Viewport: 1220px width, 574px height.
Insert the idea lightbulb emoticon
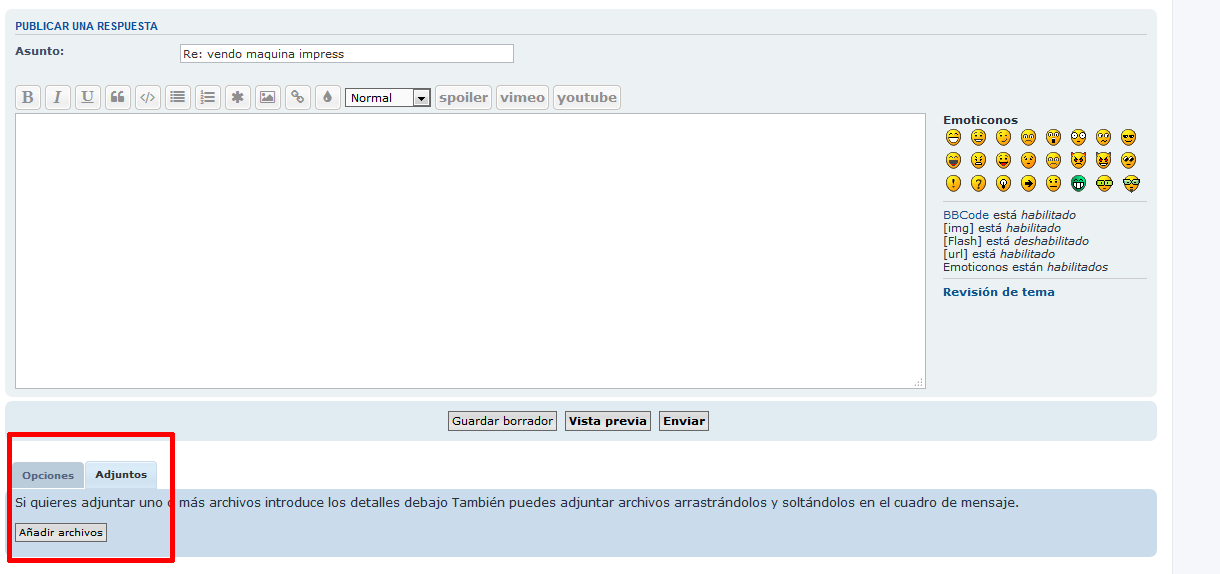(x=1004, y=183)
